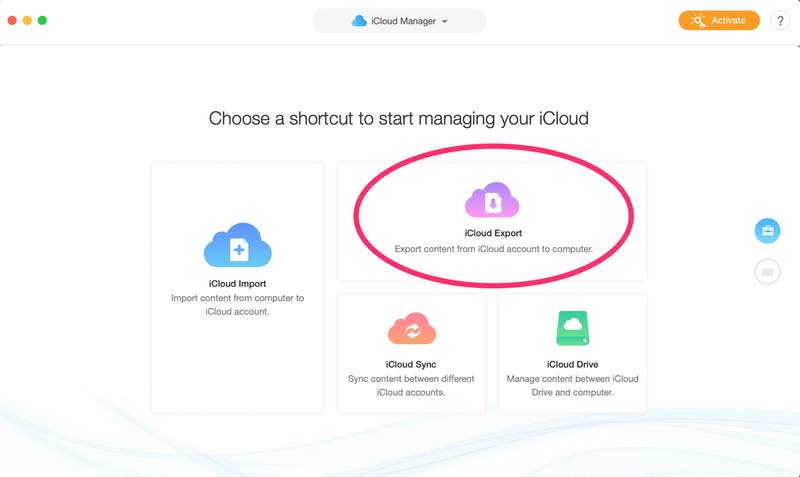This screenshot has width=800, height=477.
Task: Click the Activate button
Action: [x=719, y=20]
